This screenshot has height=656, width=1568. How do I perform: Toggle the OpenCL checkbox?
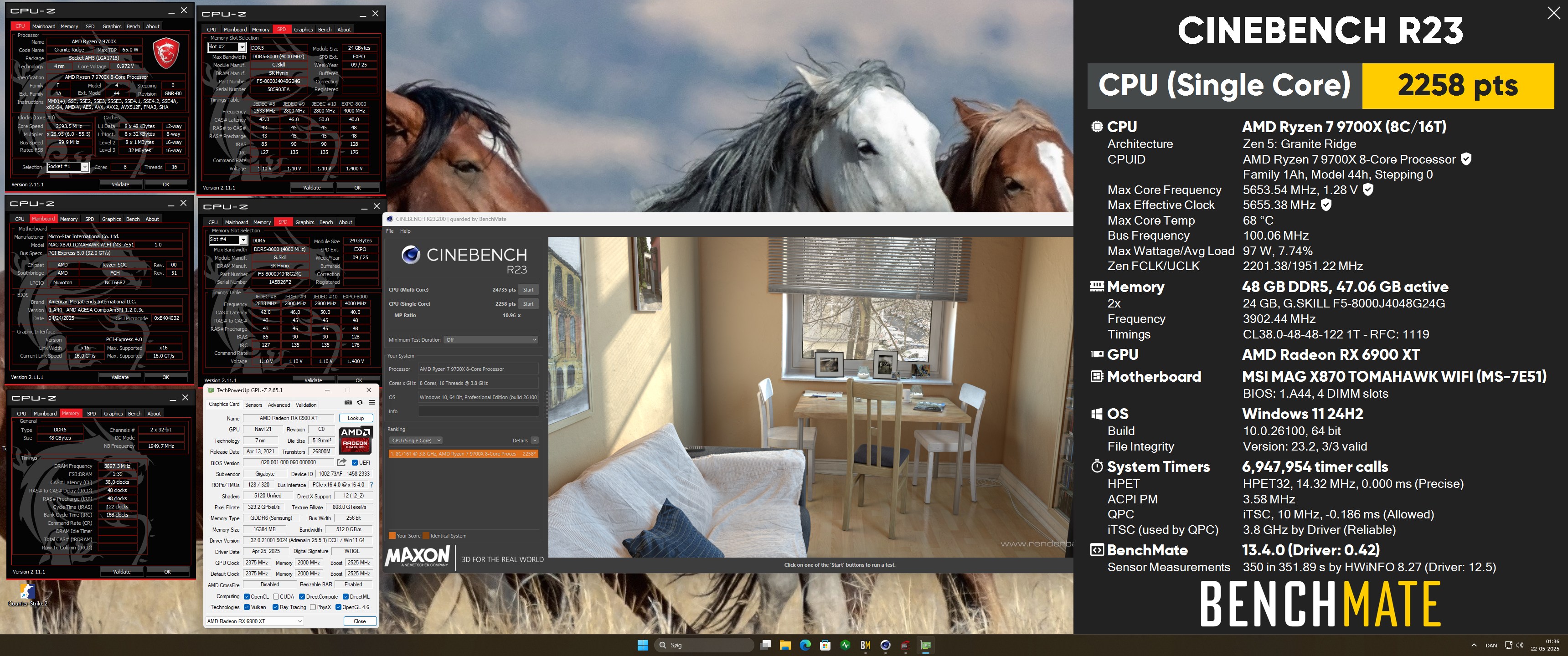tap(247, 596)
